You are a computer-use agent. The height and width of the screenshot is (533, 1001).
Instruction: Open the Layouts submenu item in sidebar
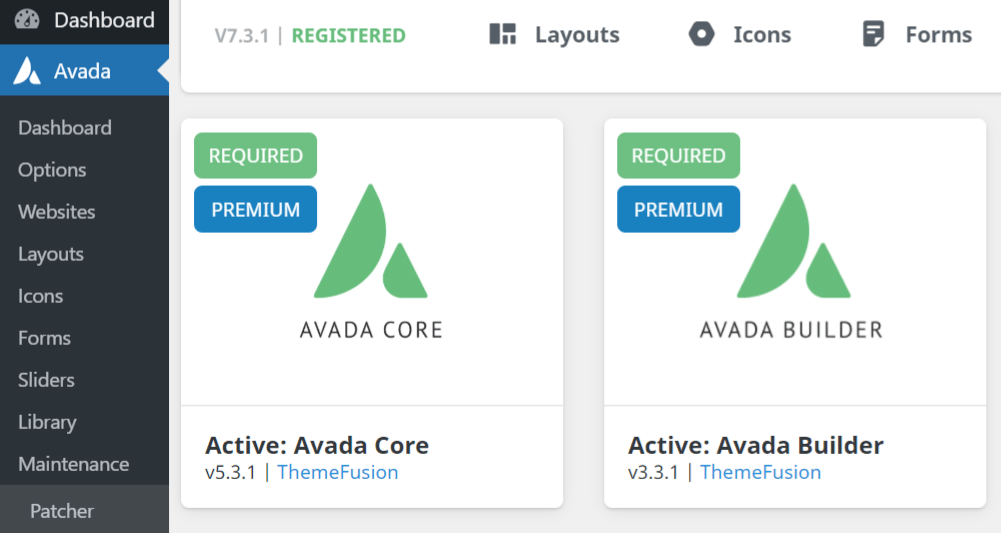[x=50, y=254]
